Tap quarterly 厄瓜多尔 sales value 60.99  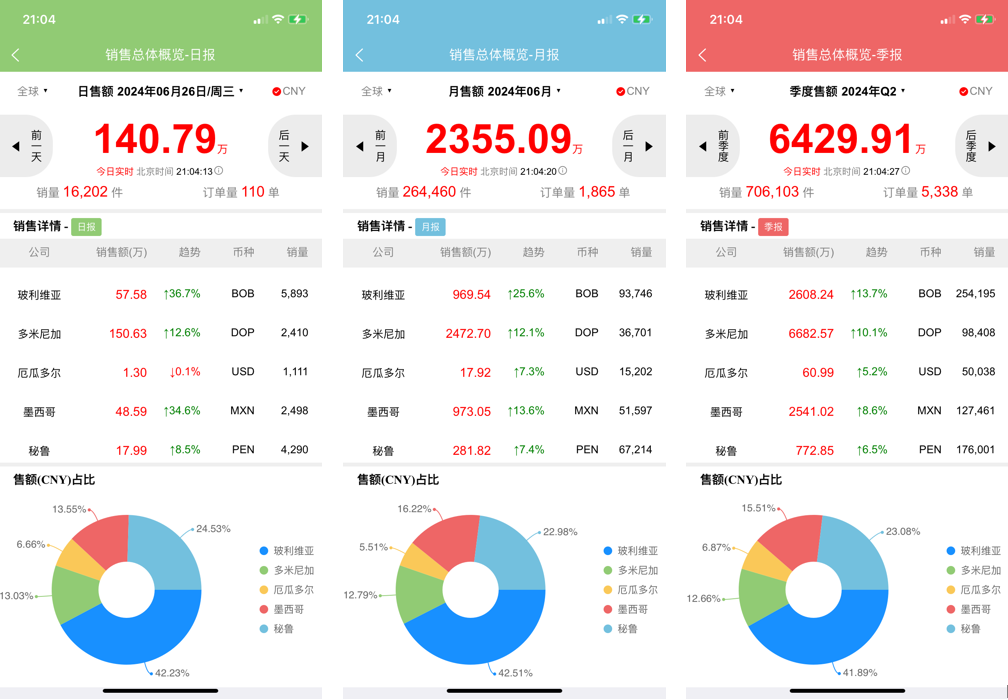click(x=818, y=372)
